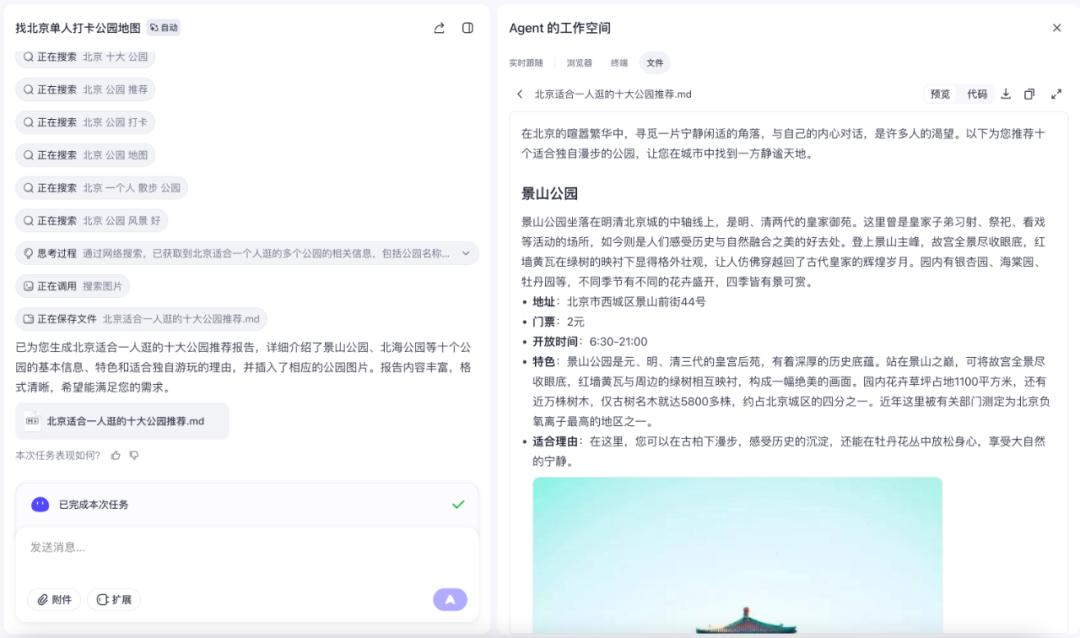Screen dimensions: 1080x638
Task: Copy the file content
Action: [x=1029, y=94]
